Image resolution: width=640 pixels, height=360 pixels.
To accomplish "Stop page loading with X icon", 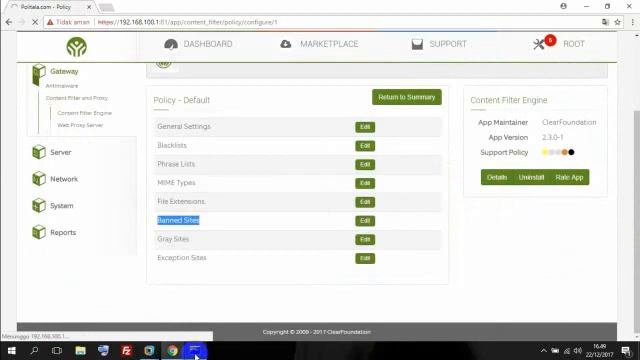I will (x=35, y=22).
